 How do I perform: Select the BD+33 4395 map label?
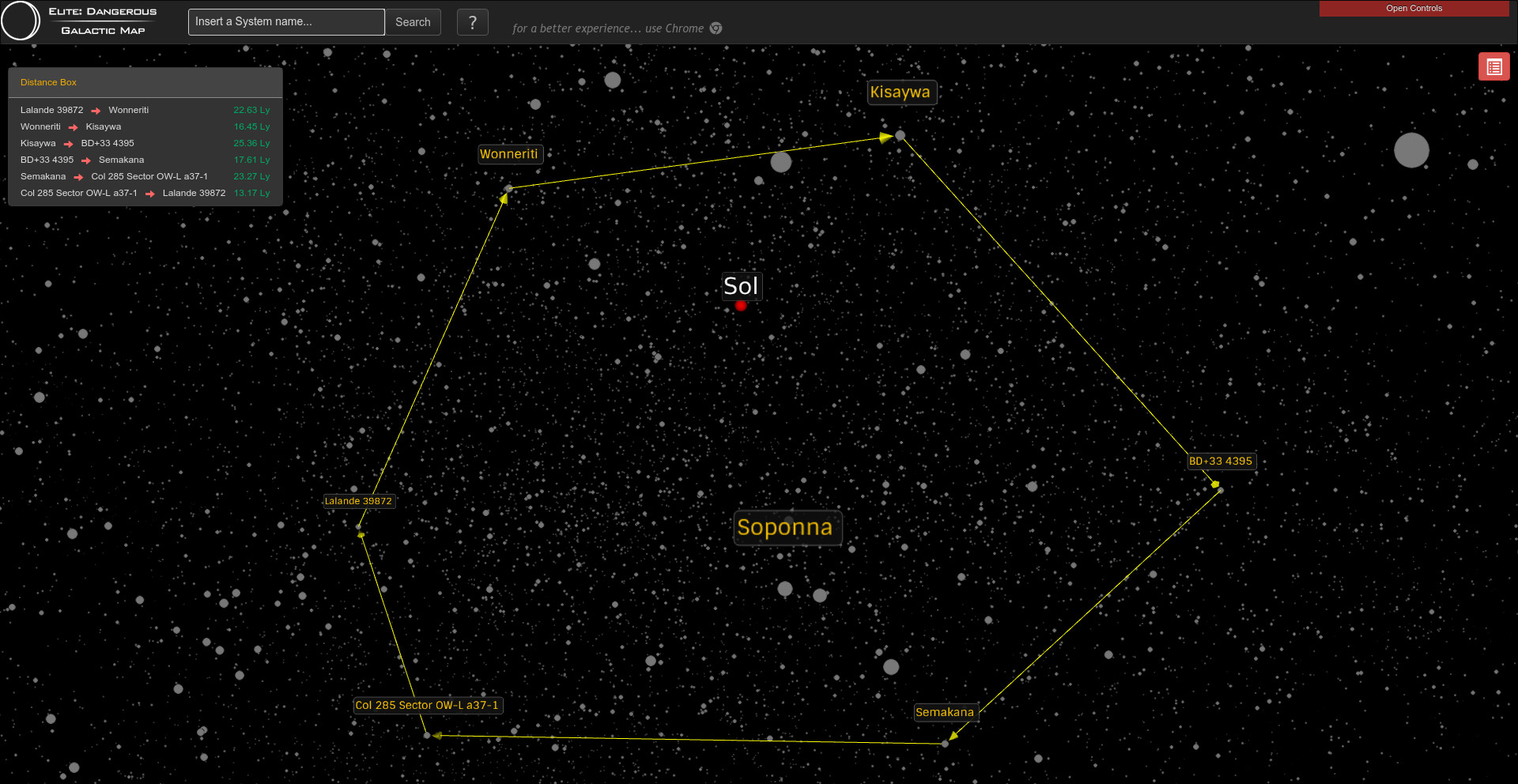tap(1221, 461)
